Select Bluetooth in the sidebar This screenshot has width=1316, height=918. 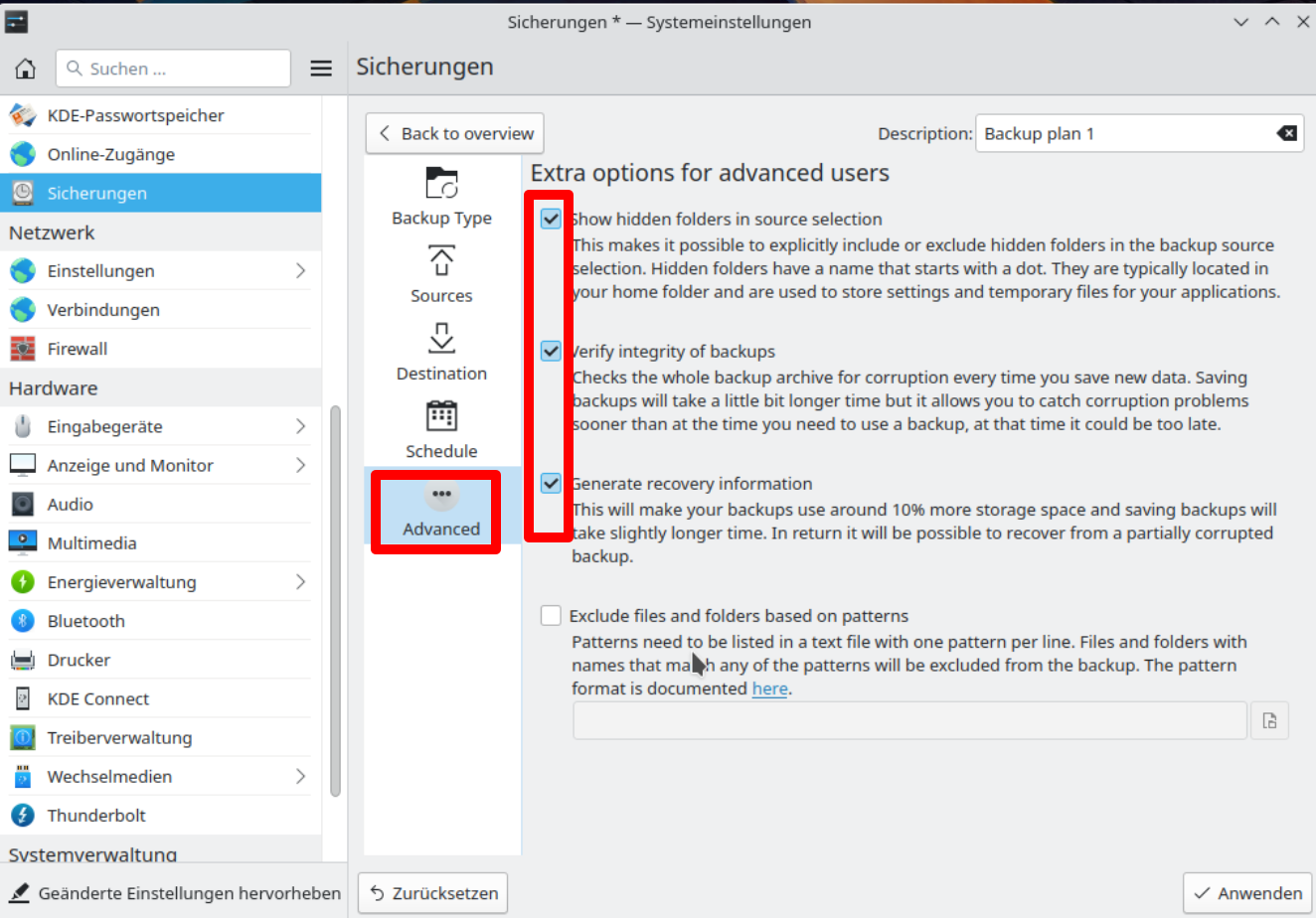(x=86, y=621)
